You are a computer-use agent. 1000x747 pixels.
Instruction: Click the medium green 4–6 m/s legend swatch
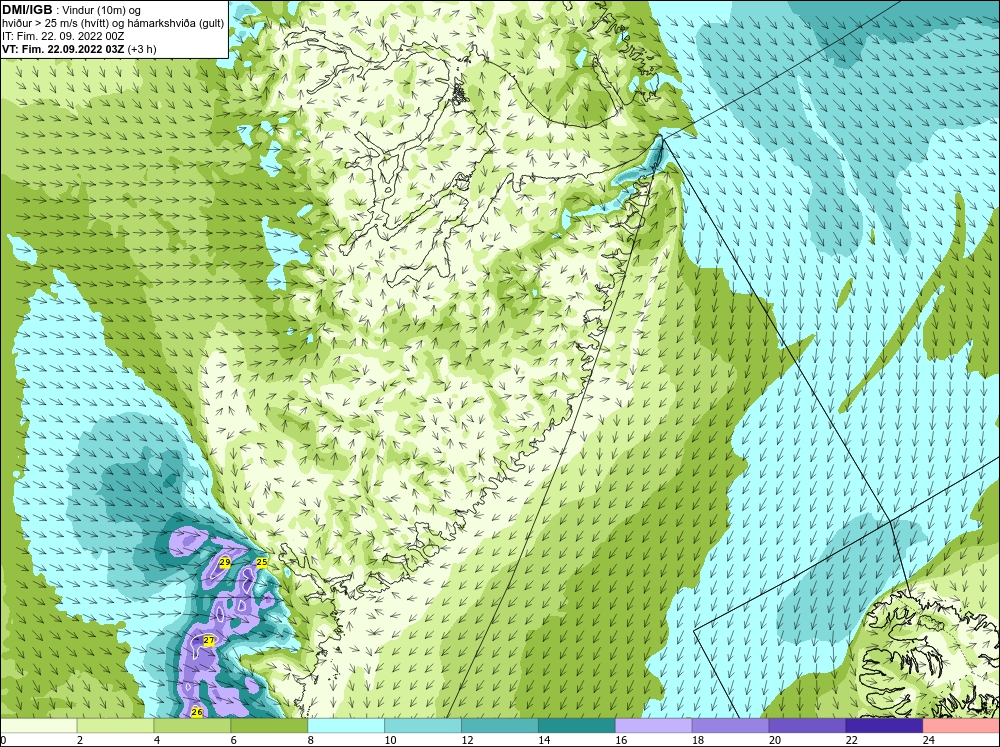click(192, 725)
